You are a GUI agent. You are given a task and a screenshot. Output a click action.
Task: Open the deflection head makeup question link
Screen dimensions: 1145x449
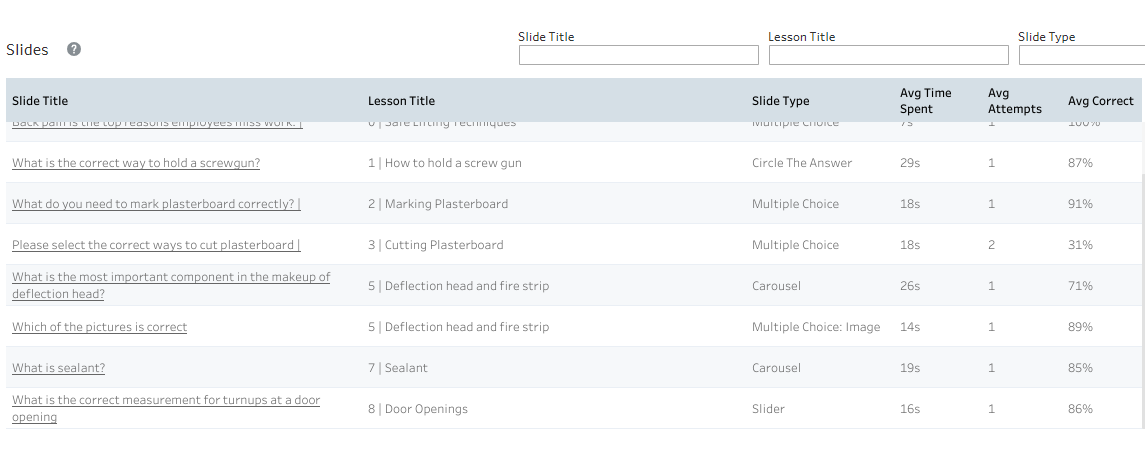click(x=171, y=285)
